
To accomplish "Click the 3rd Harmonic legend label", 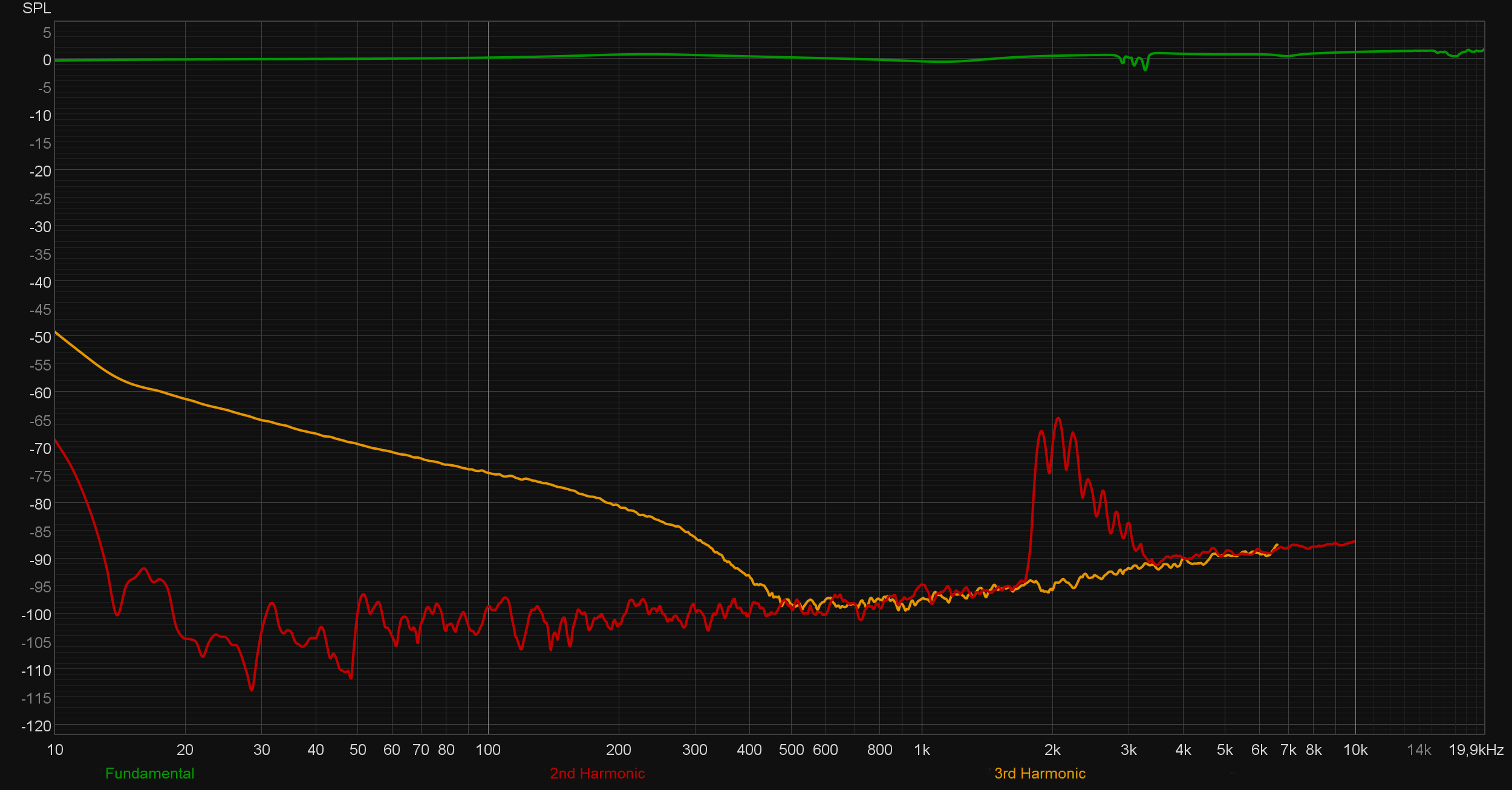I will click(x=1040, y=773).
